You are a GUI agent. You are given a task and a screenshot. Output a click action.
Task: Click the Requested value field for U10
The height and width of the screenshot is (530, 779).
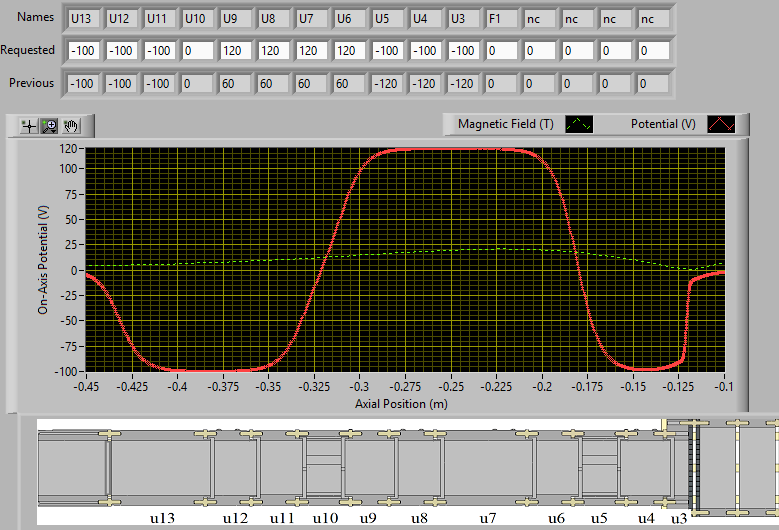tap(198, 50)
